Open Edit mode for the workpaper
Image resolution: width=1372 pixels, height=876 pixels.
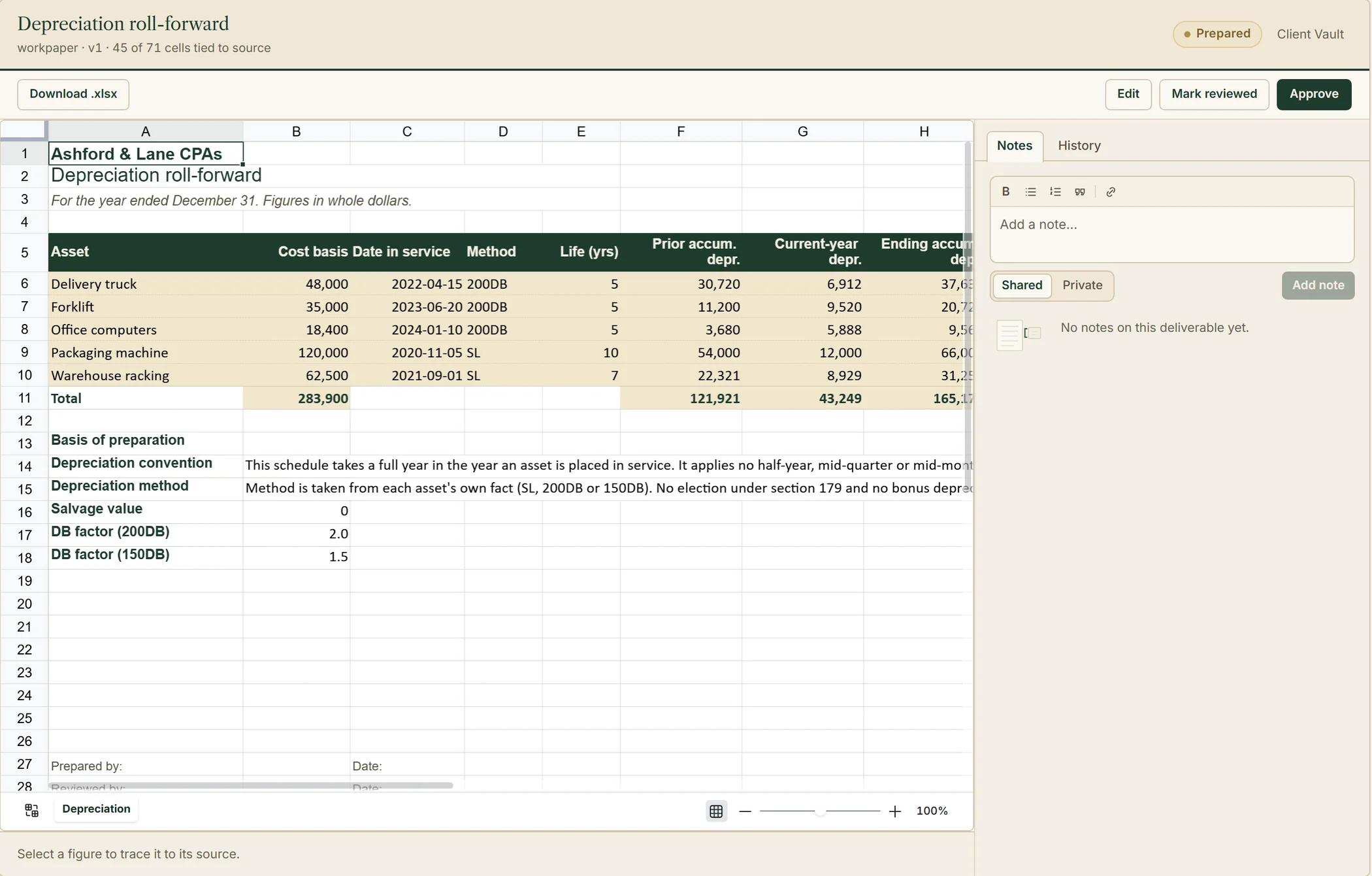(x=1128, y=94)
